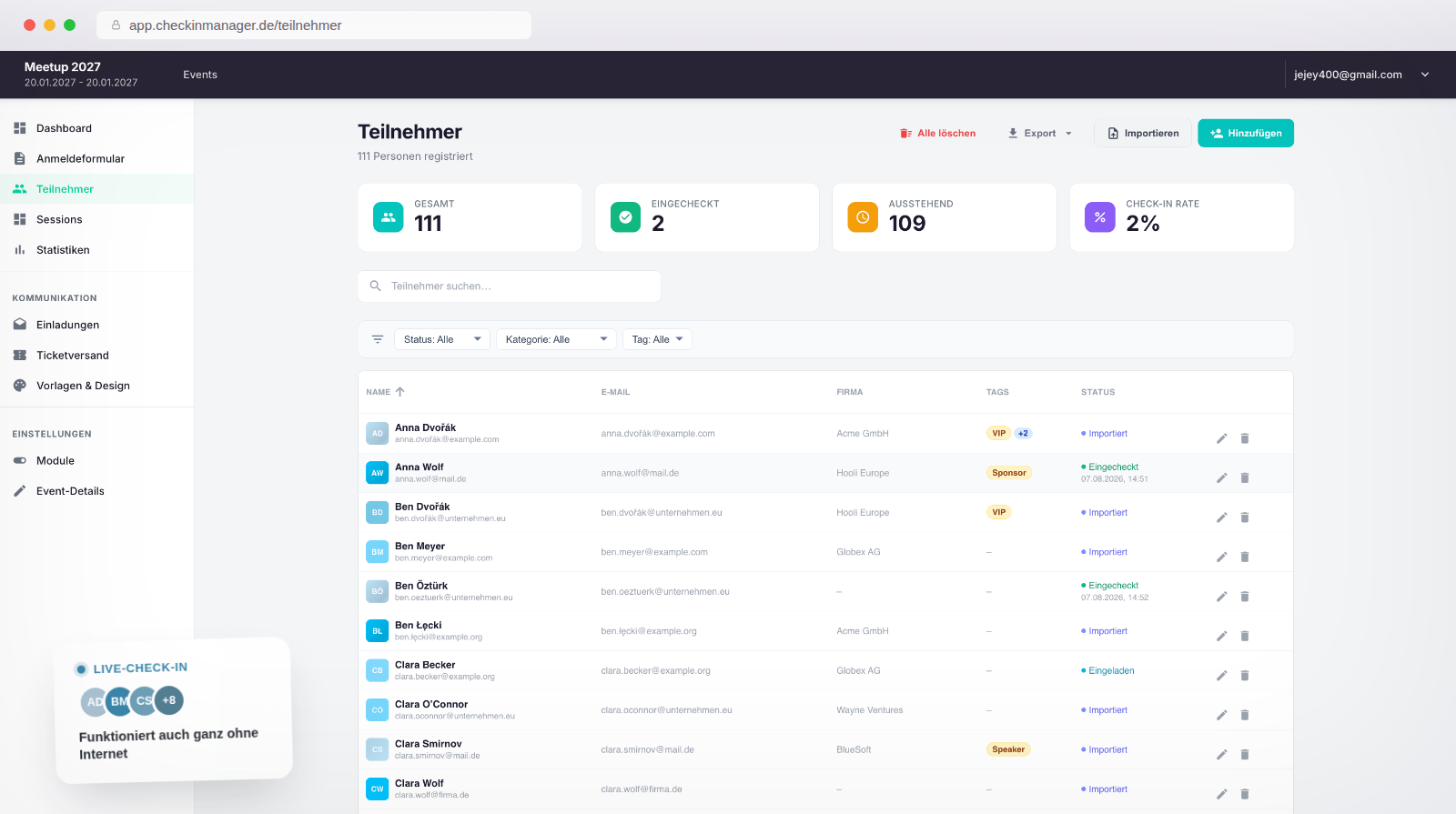Click the Event-Details pencil icon

point(19,491)
